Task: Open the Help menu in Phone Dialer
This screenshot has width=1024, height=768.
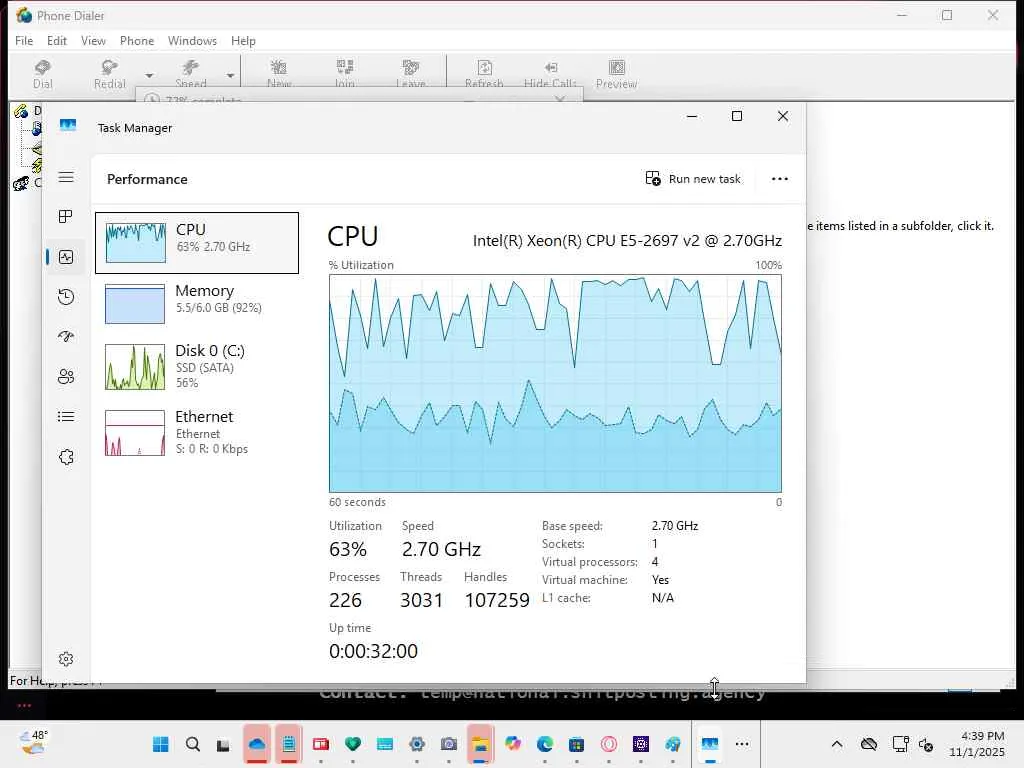Action: click(x=244, y=40)
